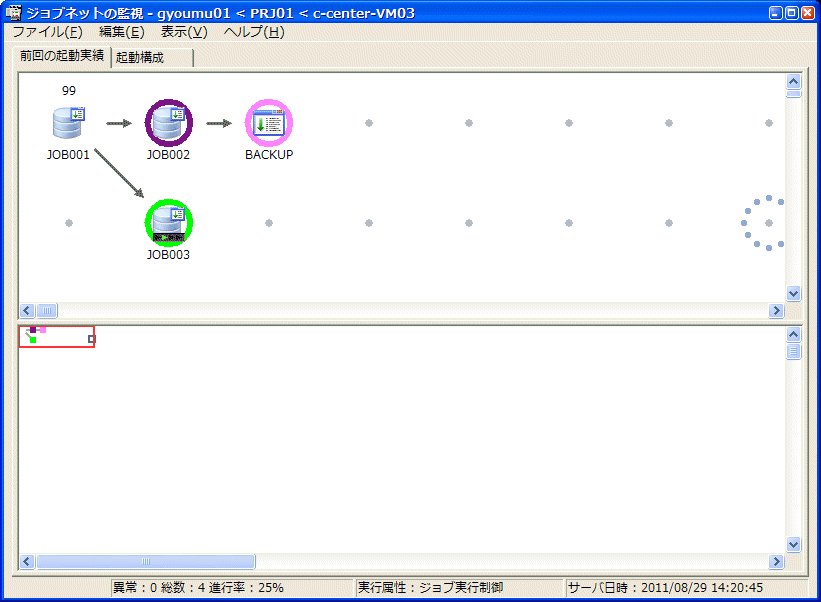The width and height of the screenshot is (821, 602).
Task: Click the job flow horizontal scrollbar thumb
Action: [47, 310]
